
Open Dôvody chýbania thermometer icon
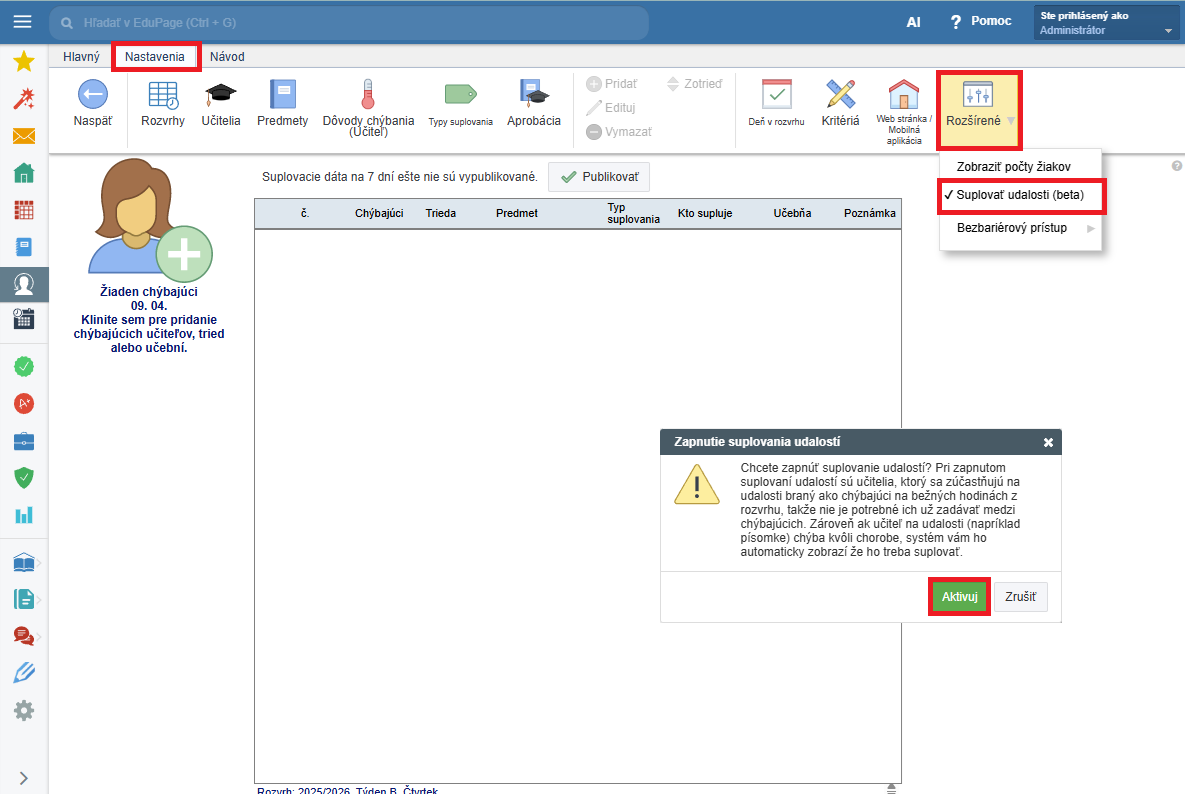[x=367, y=95]
